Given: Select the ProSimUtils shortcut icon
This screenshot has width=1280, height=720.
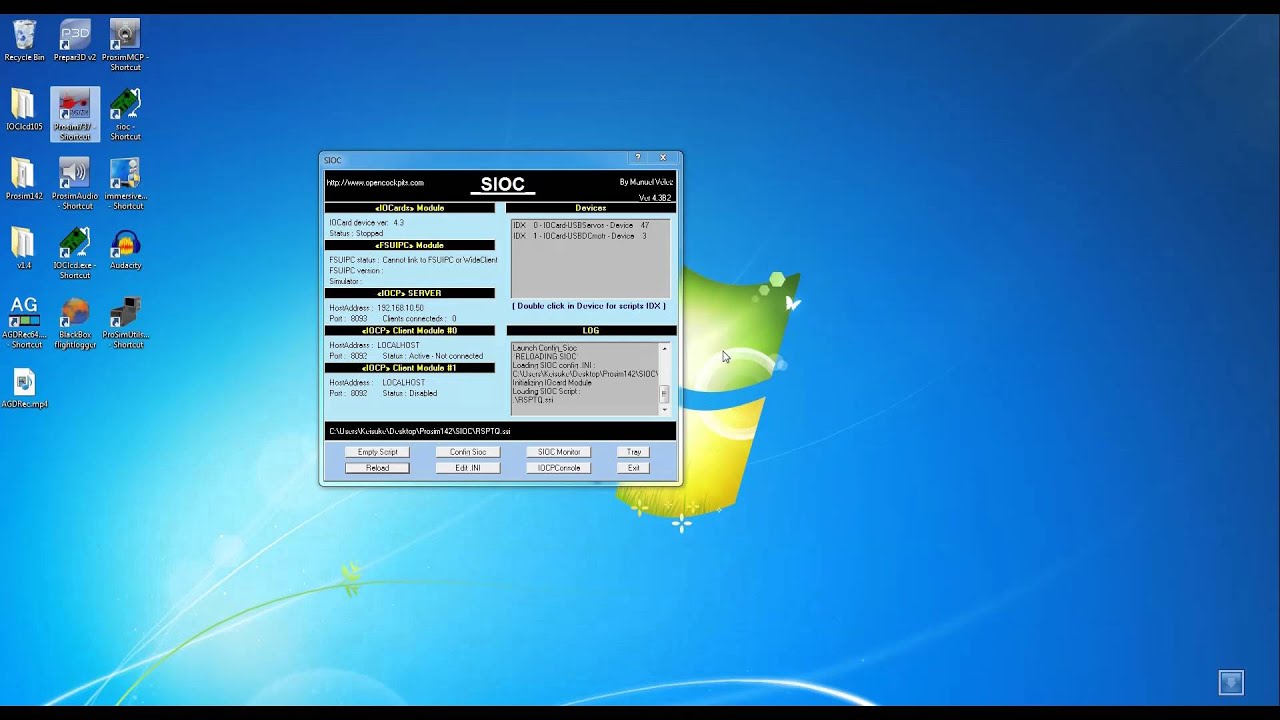Looking at the screenshot, I should 125,323.
